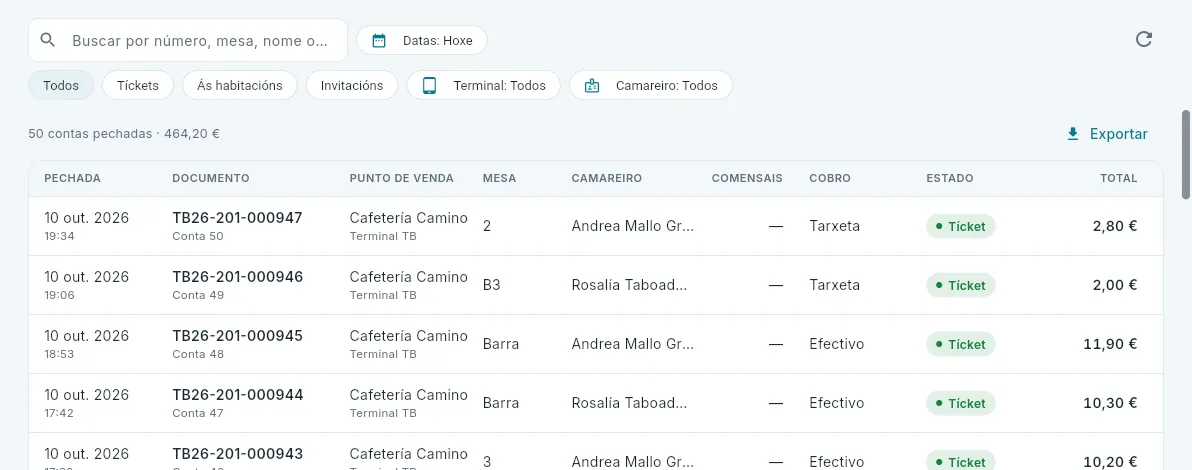The image size is (1192, 470).
Task: Sort by the DOCUMENTO column header
Action: pos(211,178)
